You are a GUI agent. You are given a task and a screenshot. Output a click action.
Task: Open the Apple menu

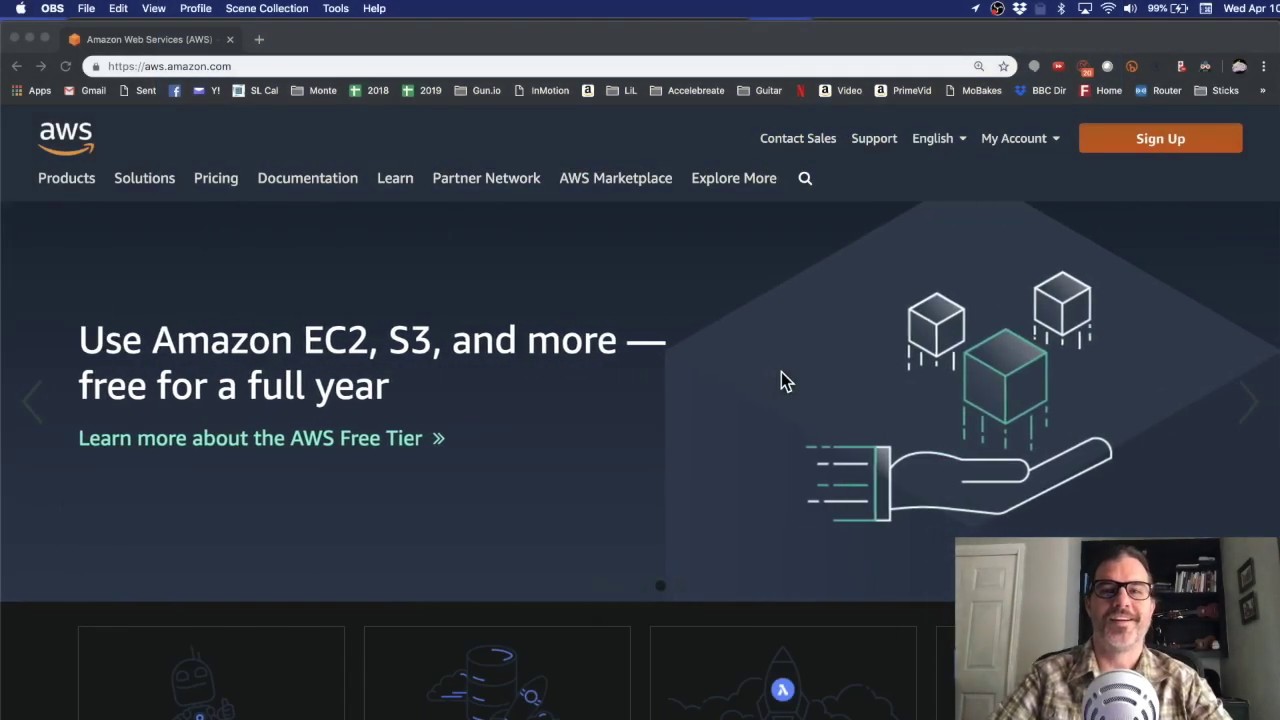click(x=20, y=8)
